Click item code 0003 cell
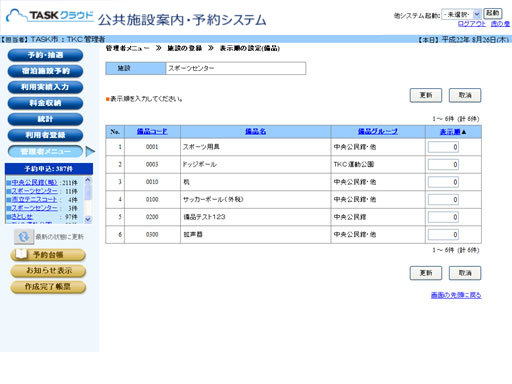Image resolution: width=512 pixels, height=384 pixels. tap(152, 164)
